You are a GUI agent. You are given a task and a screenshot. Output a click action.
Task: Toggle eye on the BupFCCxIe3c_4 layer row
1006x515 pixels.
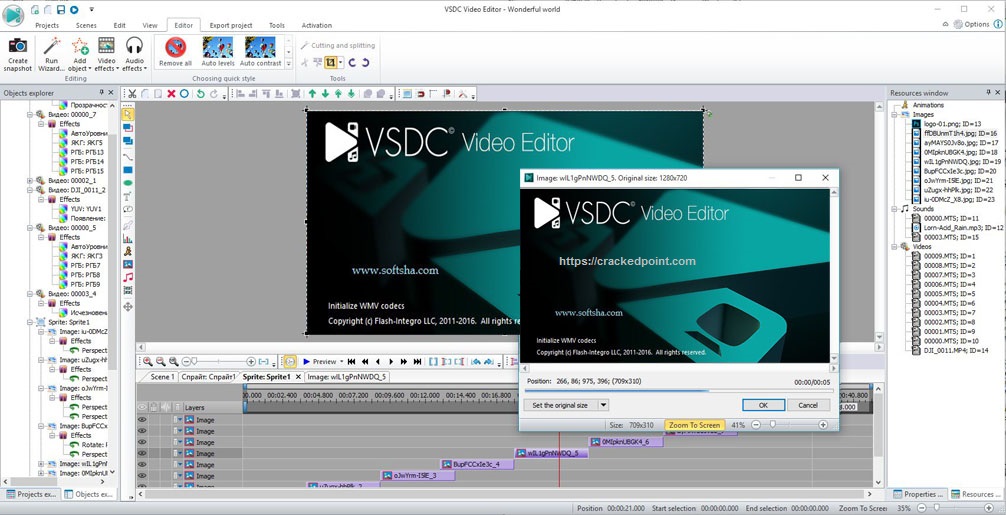tap(142, 464)
